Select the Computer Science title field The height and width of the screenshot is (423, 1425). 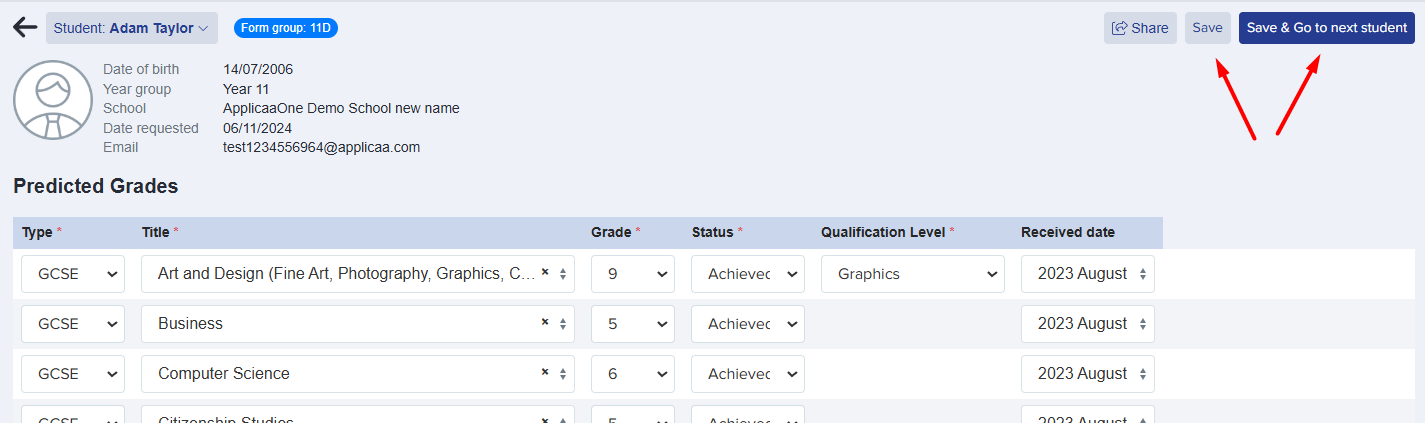358,374
